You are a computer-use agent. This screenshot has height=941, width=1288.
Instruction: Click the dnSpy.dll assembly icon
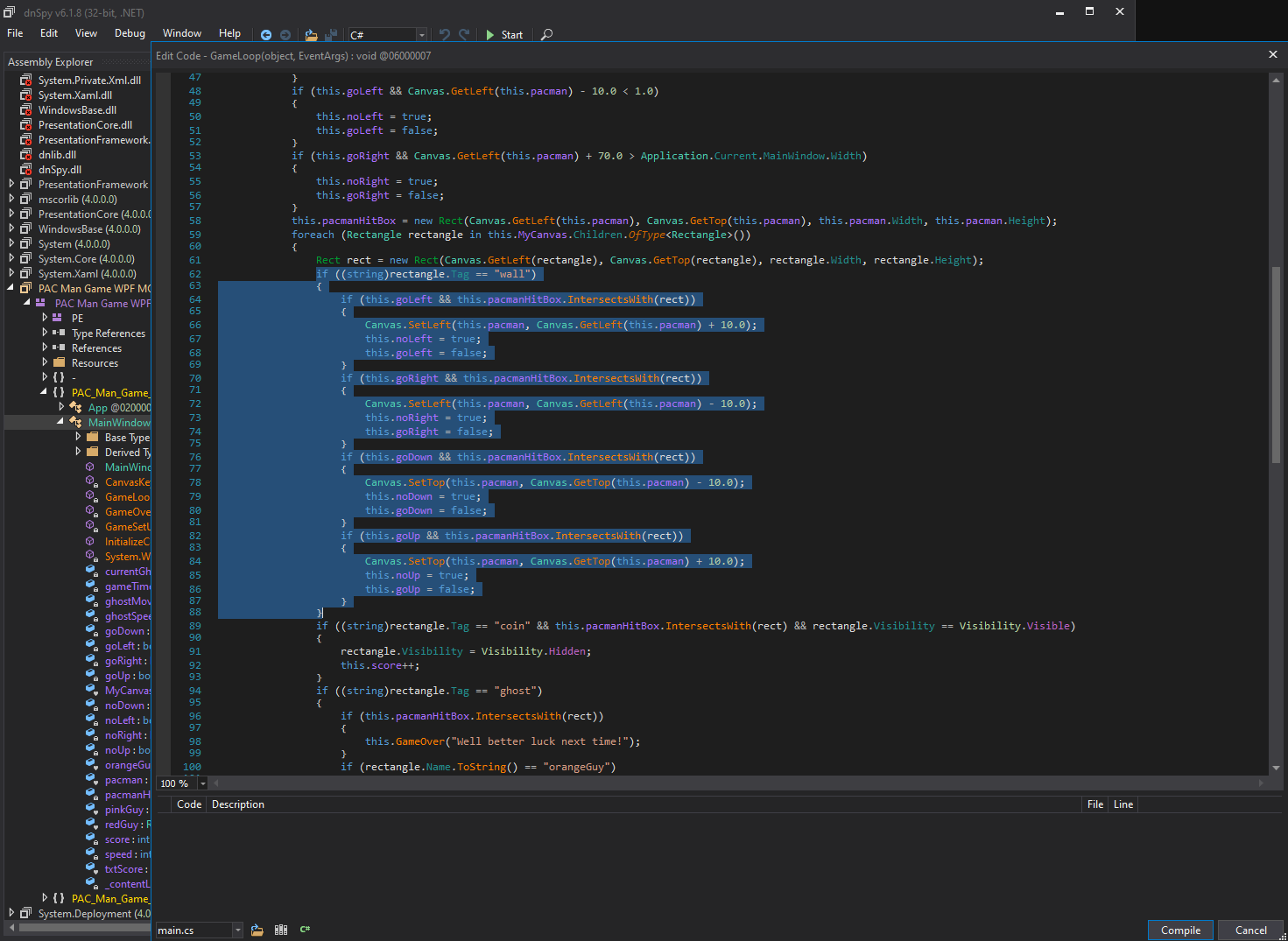[26, 169]
